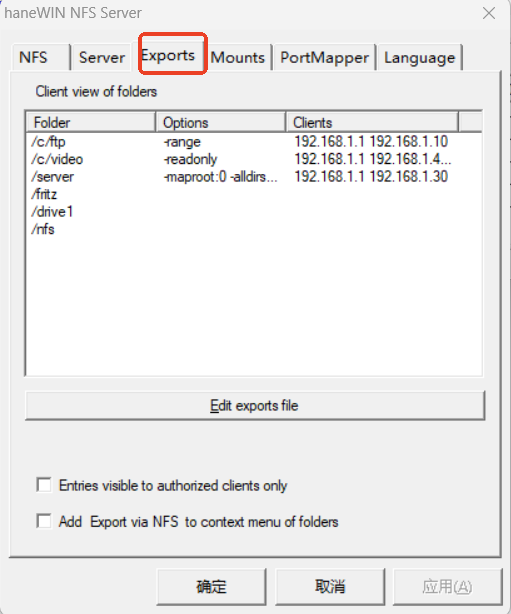
Task: Tick Add Export via NFS to context menu
Action: (44, 521)
